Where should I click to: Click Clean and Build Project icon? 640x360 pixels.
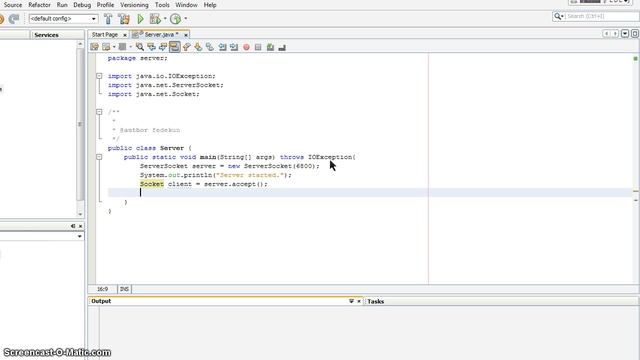(124, 19)
